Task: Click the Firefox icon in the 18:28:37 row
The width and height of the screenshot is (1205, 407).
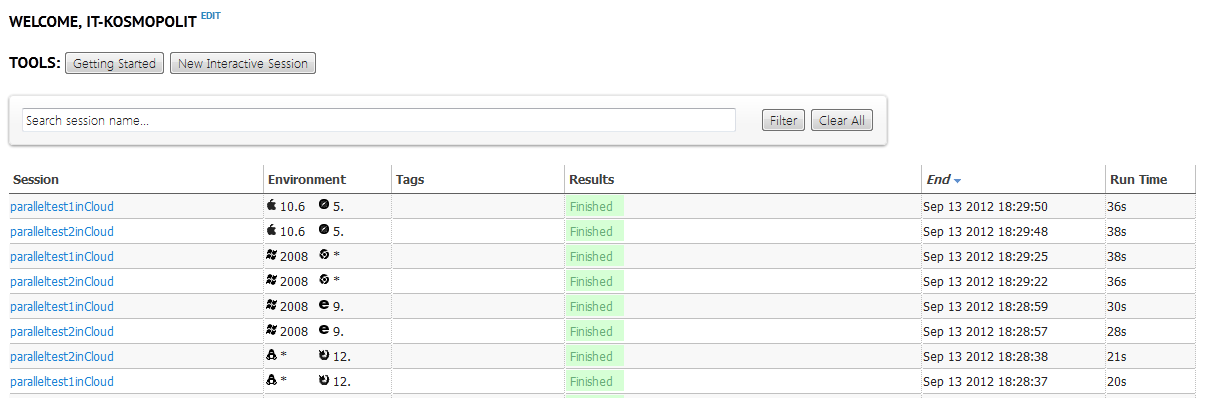Action: point(324,381)
